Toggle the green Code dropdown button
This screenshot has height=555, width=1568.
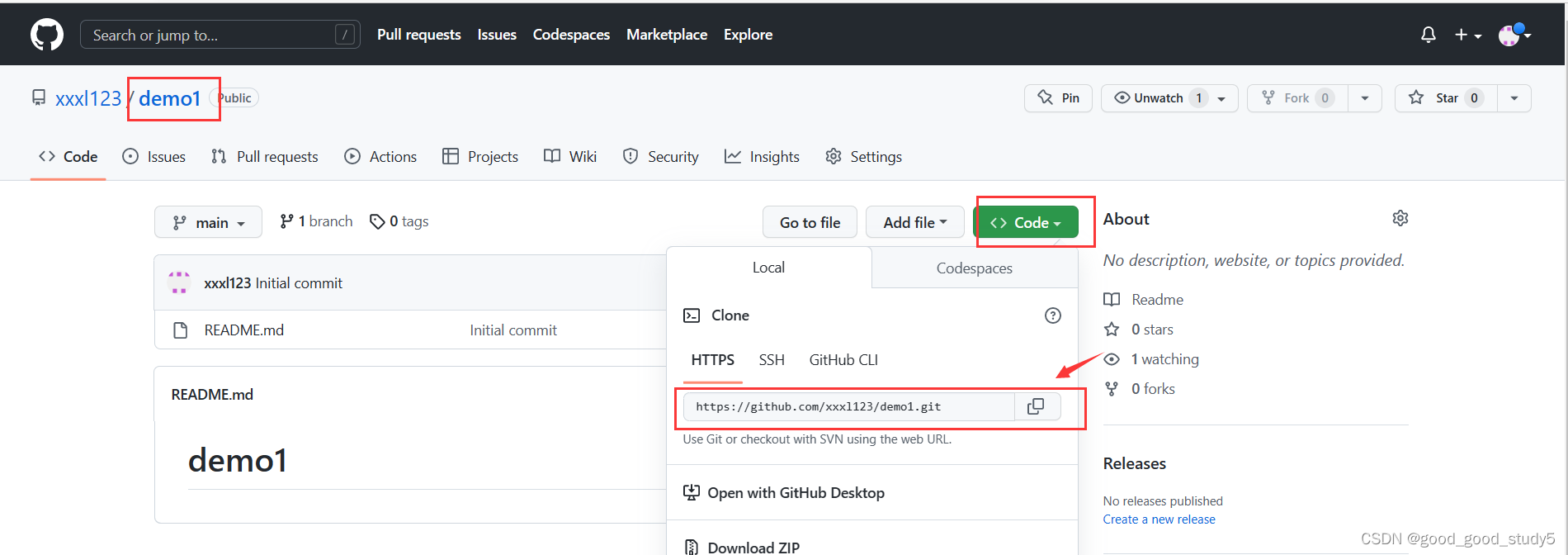click(x=1026, y=222)
